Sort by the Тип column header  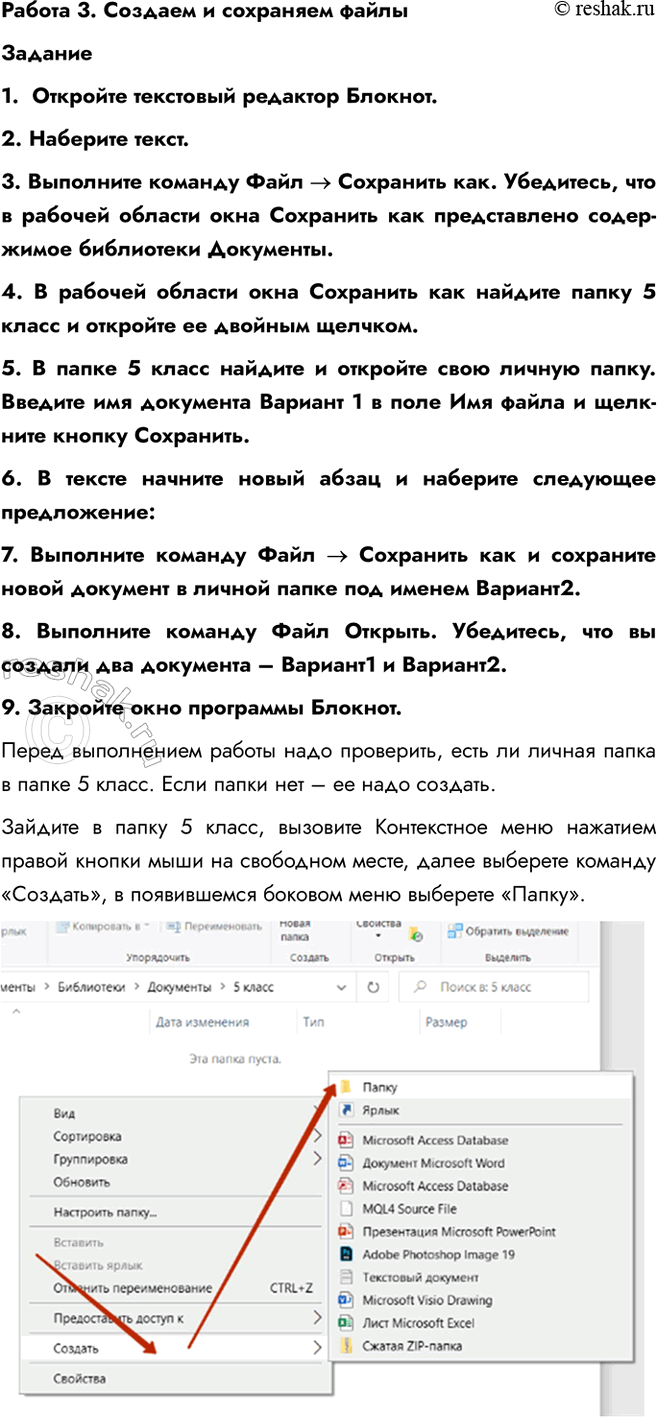pyautogui.click(x=313, y=1023)
